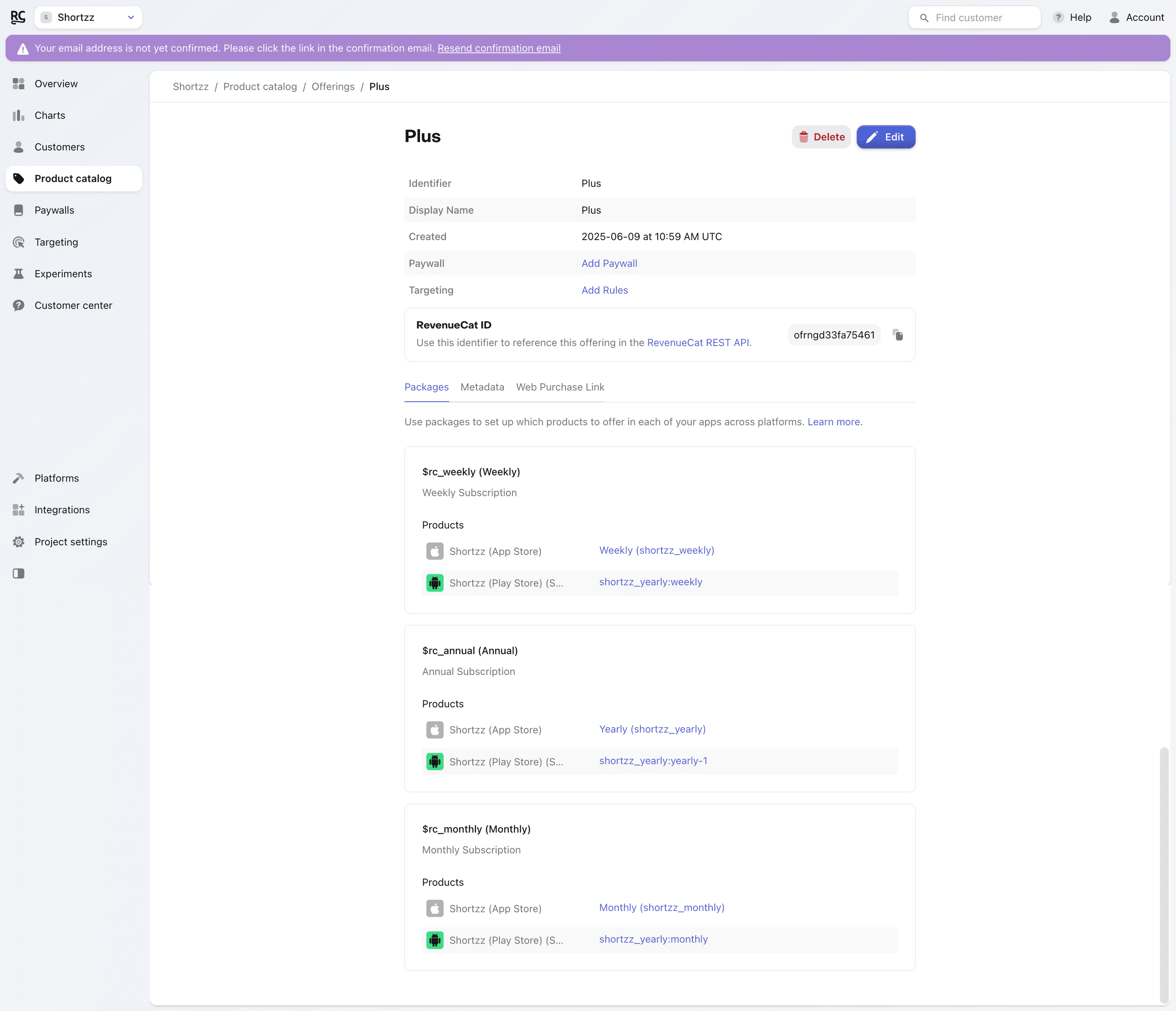The height and width of the screenshot is (1011, 1176).
Task: Open Project settings gear icon
Action: [19, 542]
